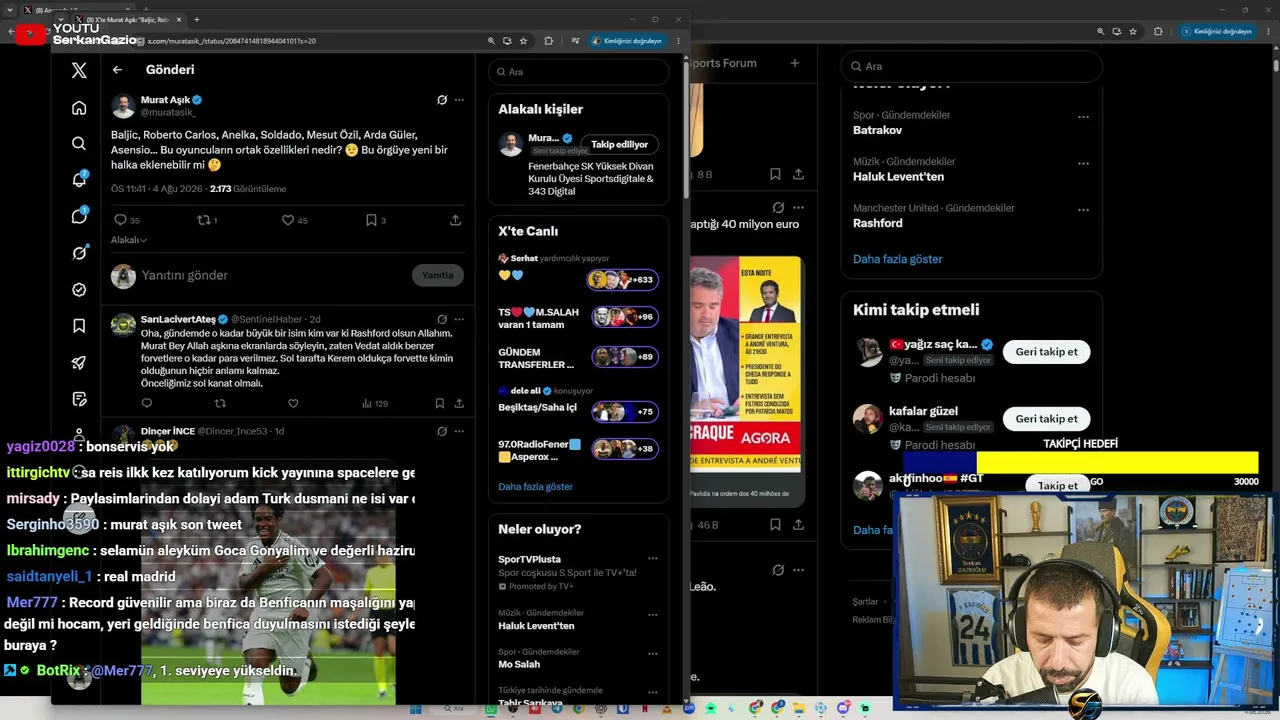View analytics showing 129 on SarıLacivertAteş's reply

point(373,403)
